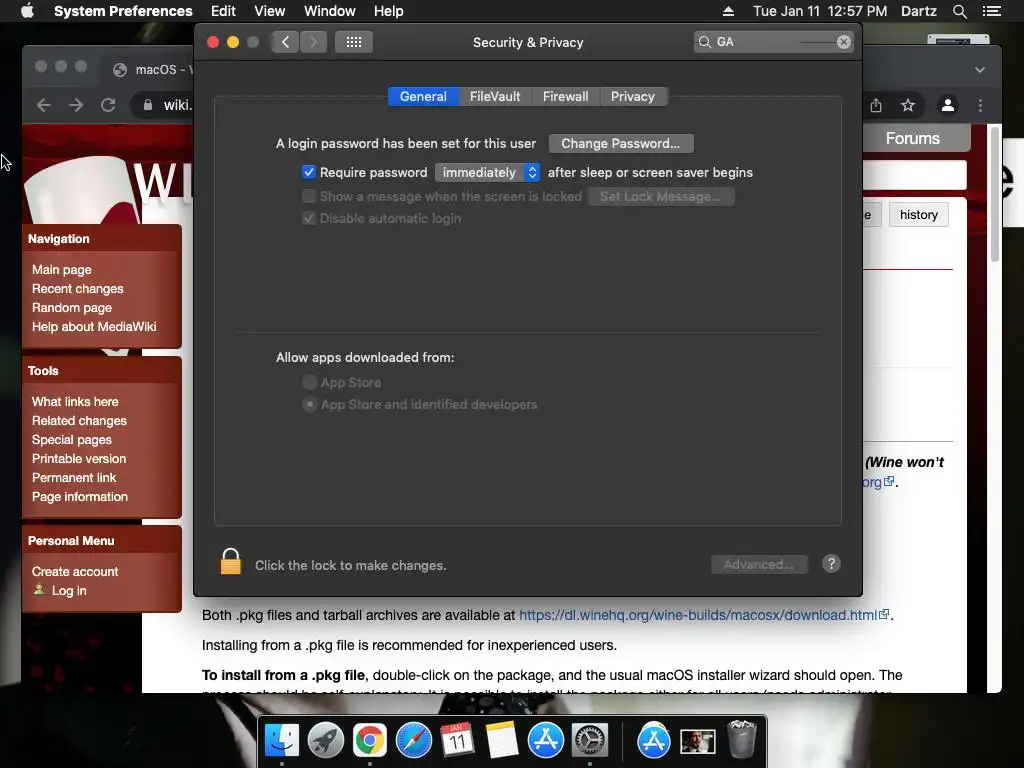
Task: Toggle Show a message when locked checkbox
Action: coord(309,196)
